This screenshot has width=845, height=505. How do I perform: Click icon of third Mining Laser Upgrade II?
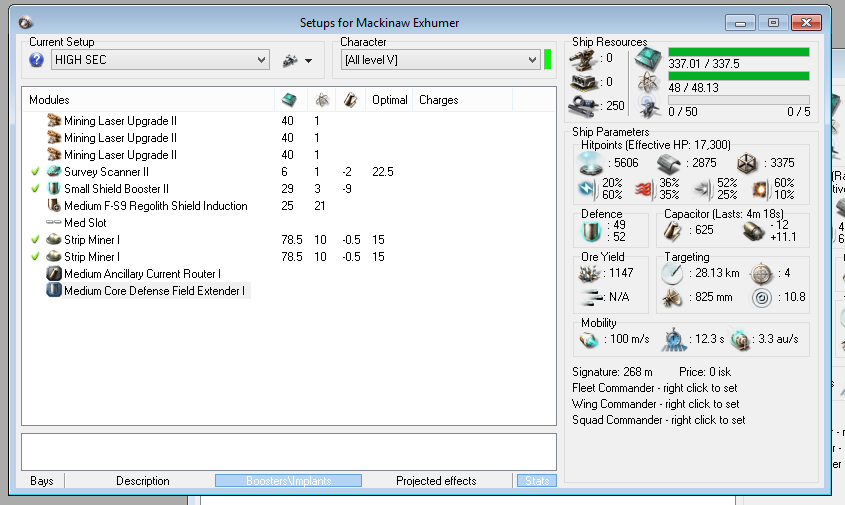[x=54, y=155]
